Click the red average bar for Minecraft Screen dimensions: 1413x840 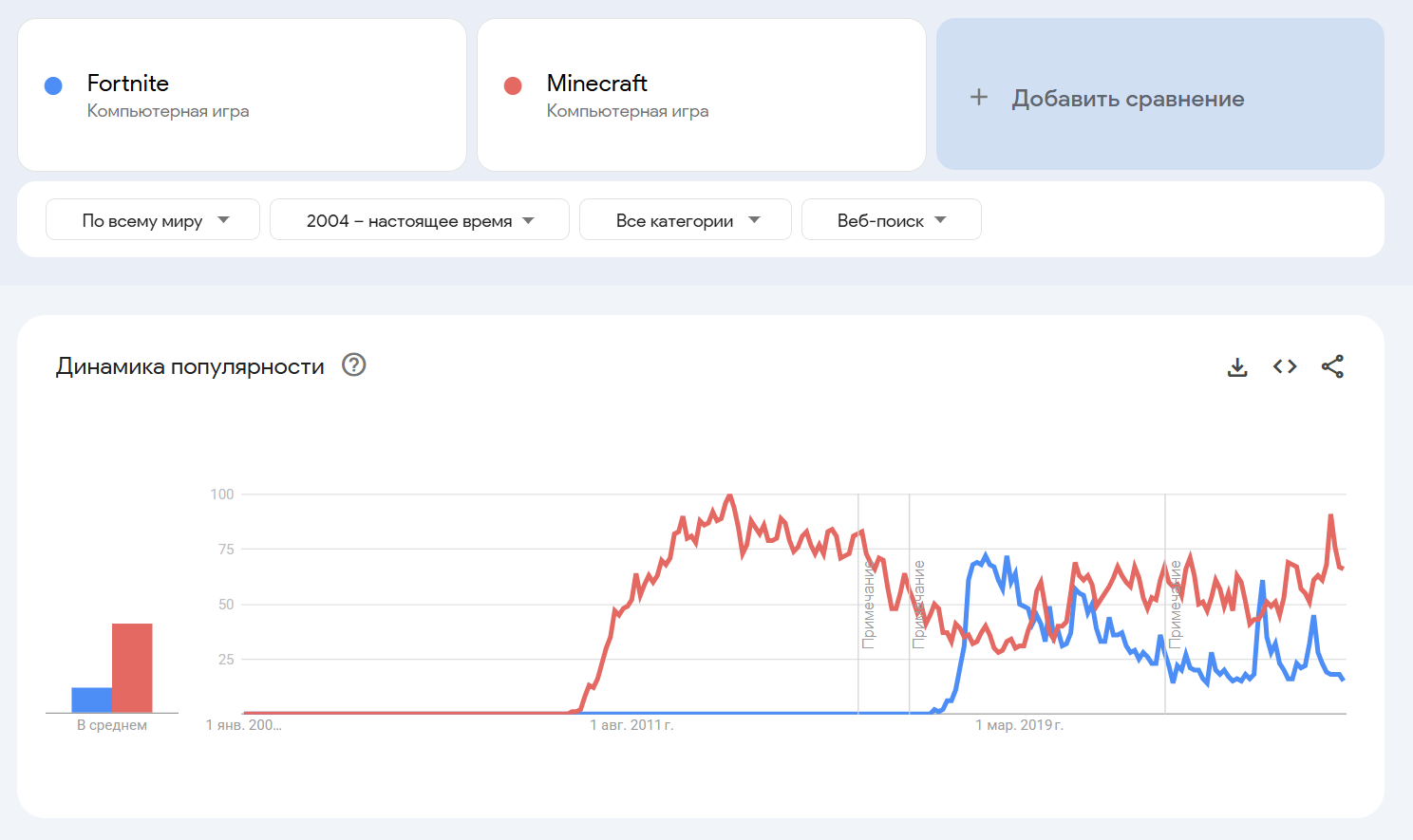coord(132,668)
